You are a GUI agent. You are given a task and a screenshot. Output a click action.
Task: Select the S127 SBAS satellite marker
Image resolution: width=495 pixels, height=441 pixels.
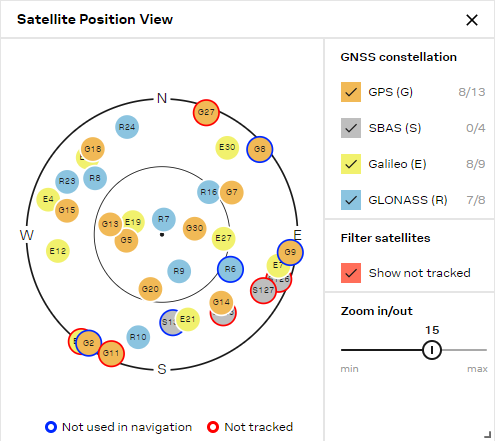(x=263, y=290)
